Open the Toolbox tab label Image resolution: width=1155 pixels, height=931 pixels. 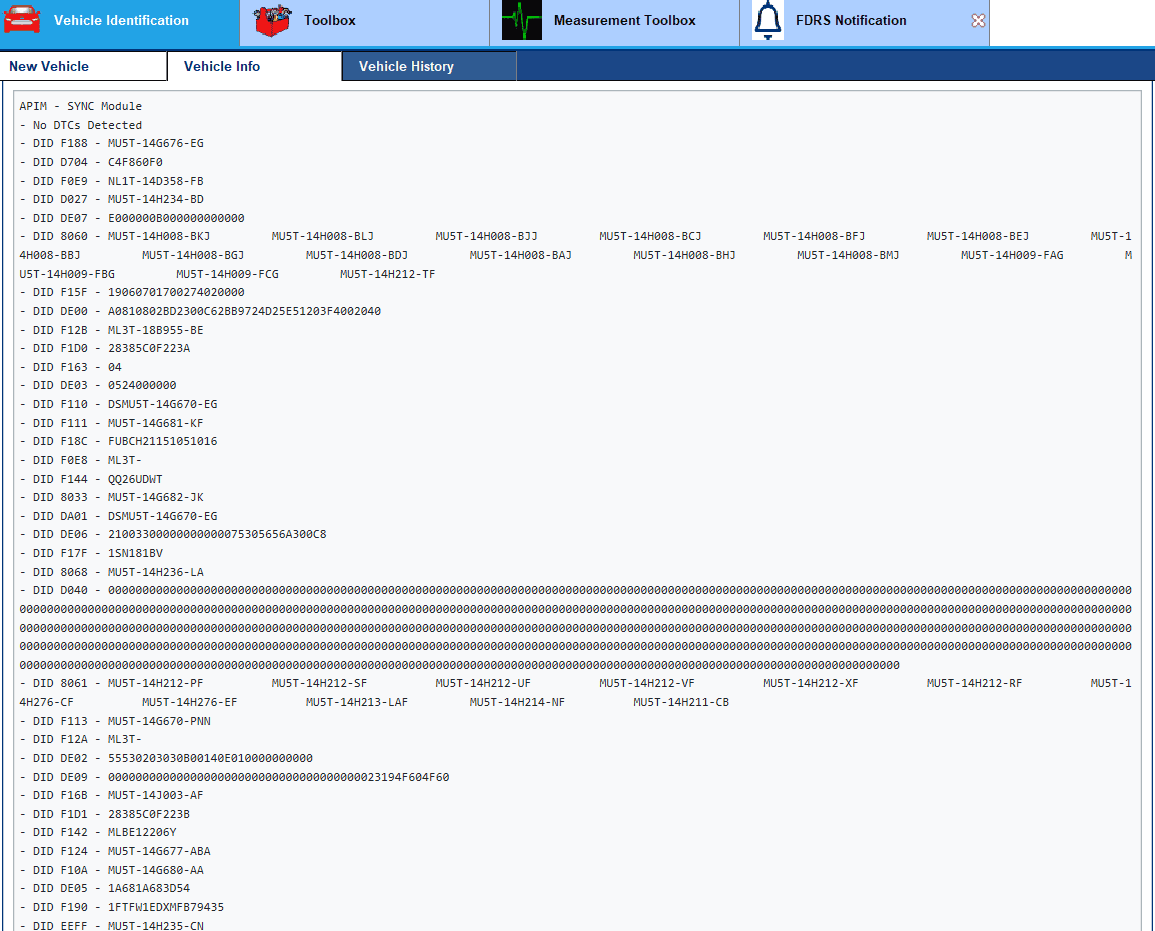[x=329, y=20]
